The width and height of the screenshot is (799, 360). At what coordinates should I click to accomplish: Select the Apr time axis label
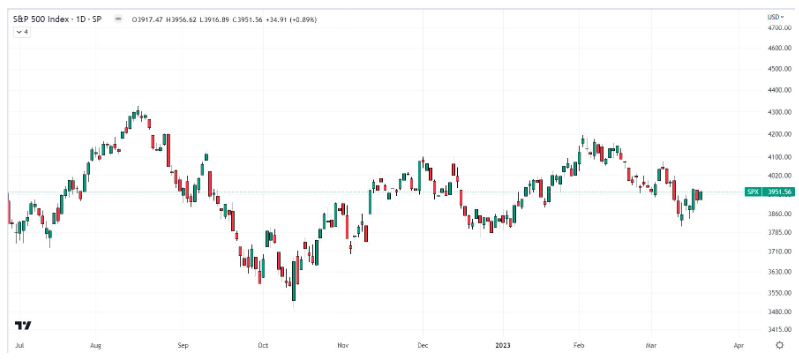(739, 346)
